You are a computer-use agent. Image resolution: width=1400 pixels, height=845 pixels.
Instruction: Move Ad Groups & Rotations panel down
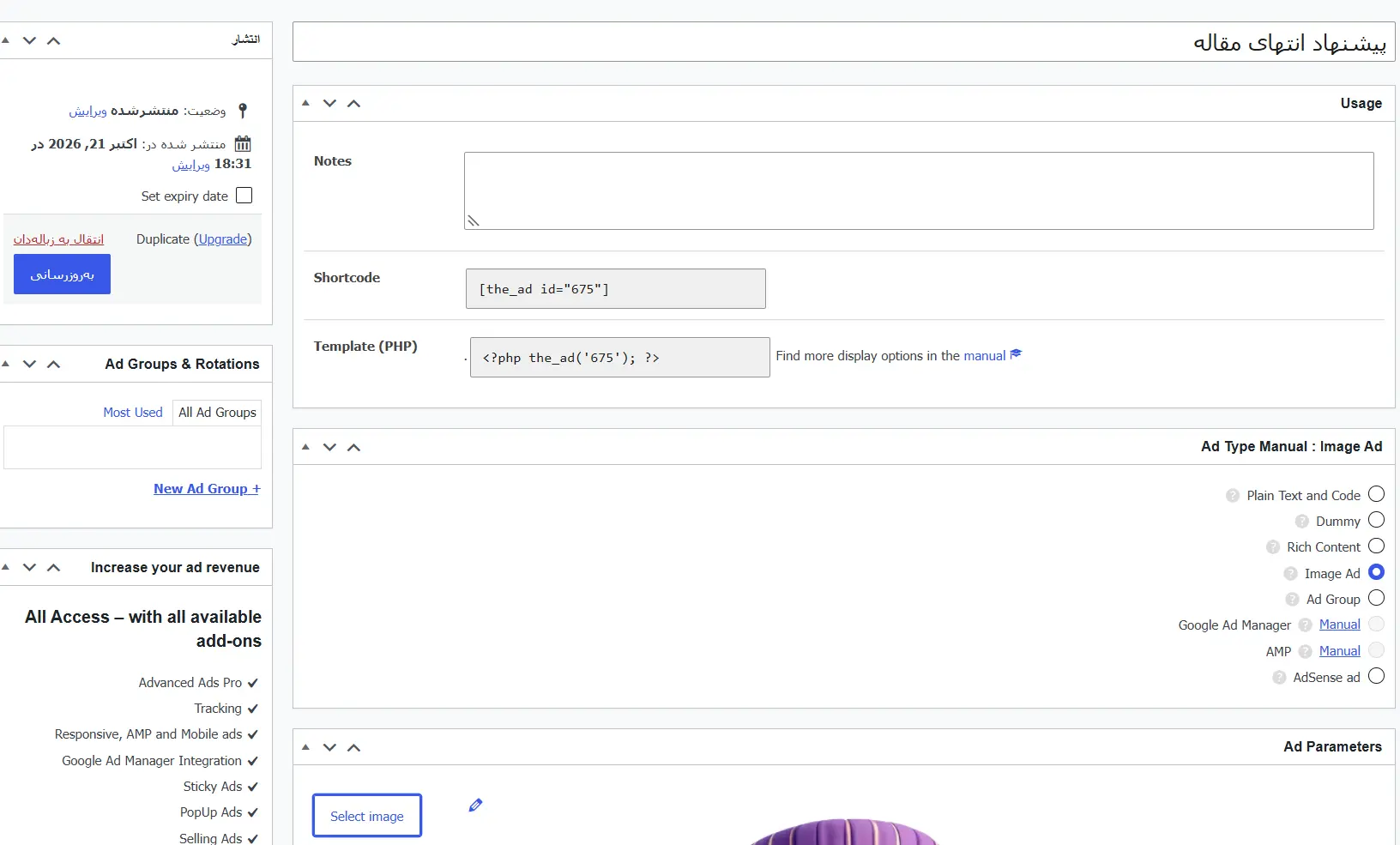(x=29, y=364)
